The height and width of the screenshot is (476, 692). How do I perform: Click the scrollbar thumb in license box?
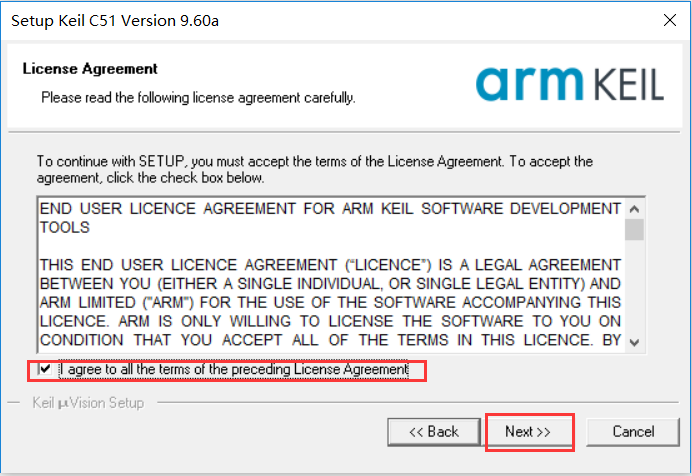click(x=635, y=229)
